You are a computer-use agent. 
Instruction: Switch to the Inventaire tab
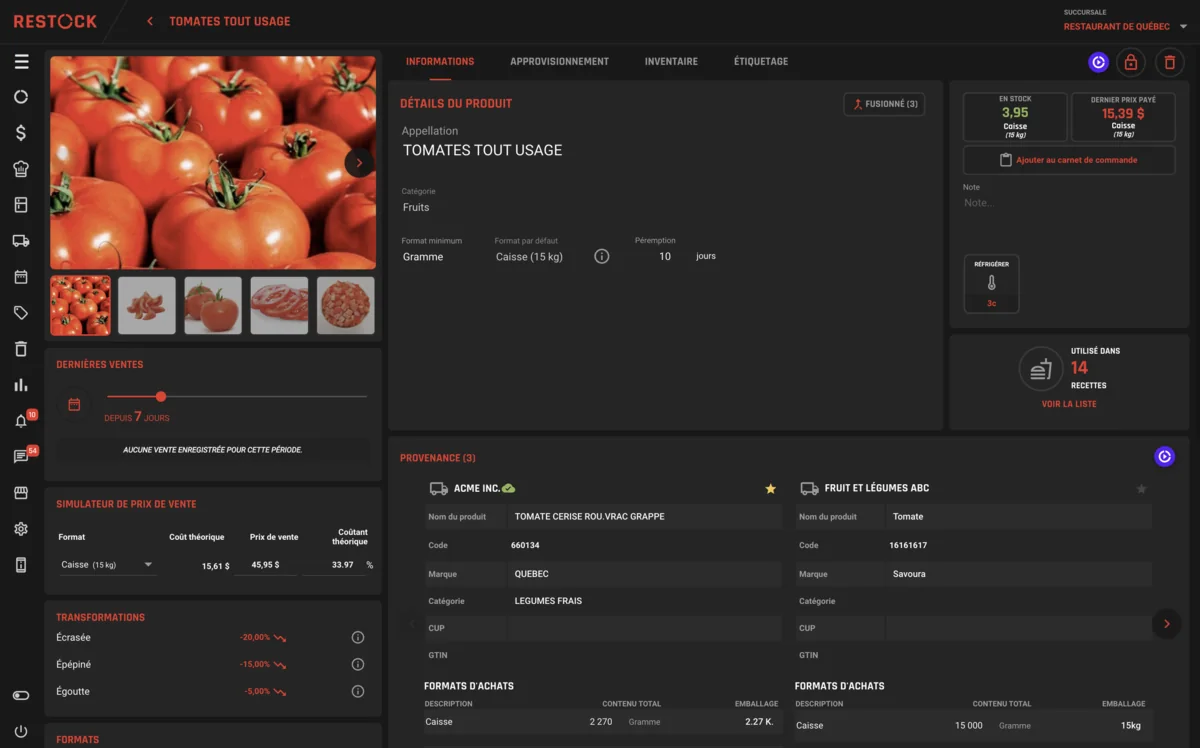pyautogui.click(x=671, y=62)
